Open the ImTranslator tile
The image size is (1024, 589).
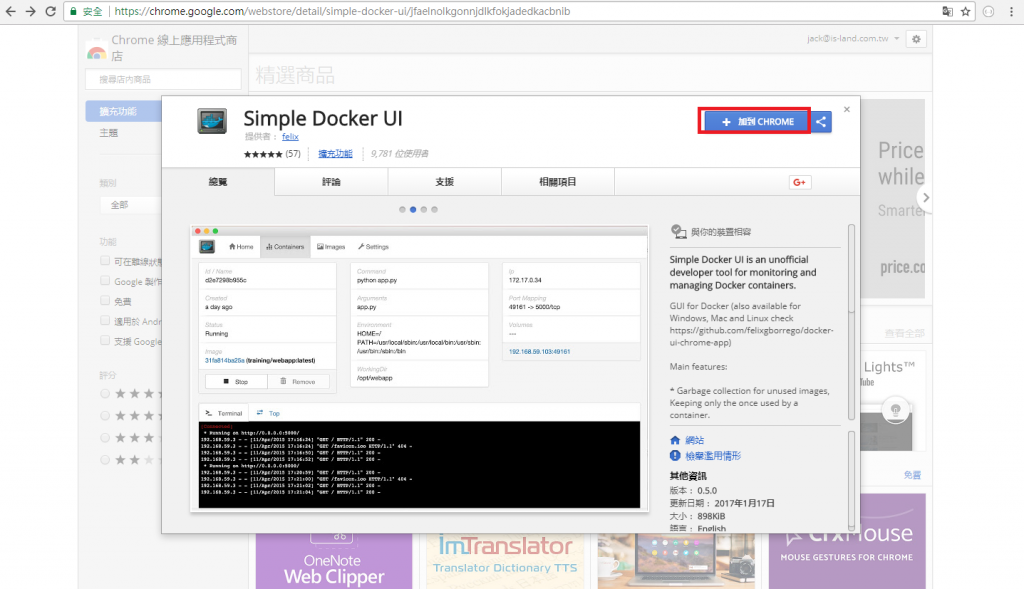point(505,561)
